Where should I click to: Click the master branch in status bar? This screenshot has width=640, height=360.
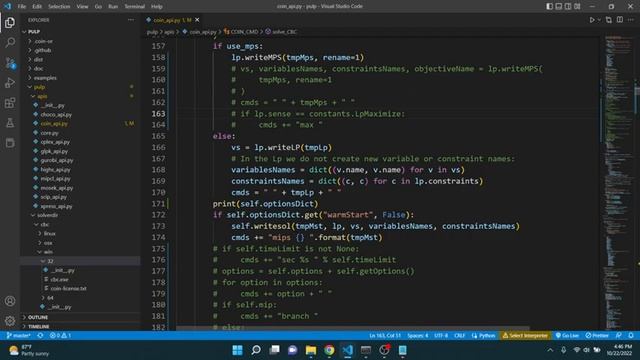point(19,336)
